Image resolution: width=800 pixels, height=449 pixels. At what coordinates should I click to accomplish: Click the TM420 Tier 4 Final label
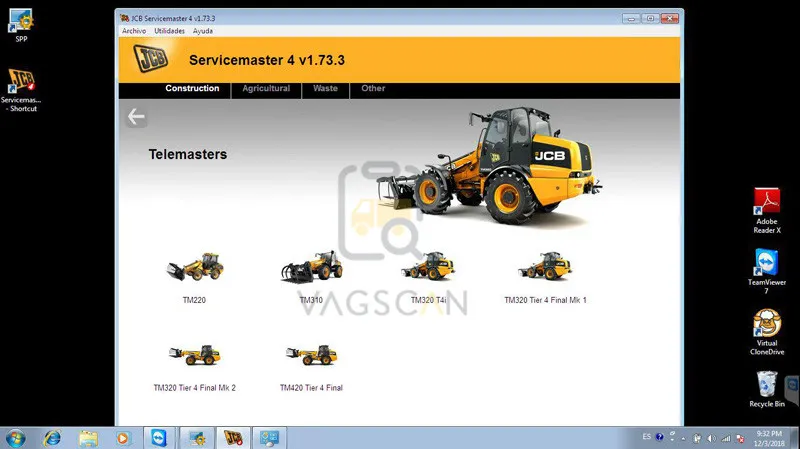pyautogui.click(x=311, y=388)
